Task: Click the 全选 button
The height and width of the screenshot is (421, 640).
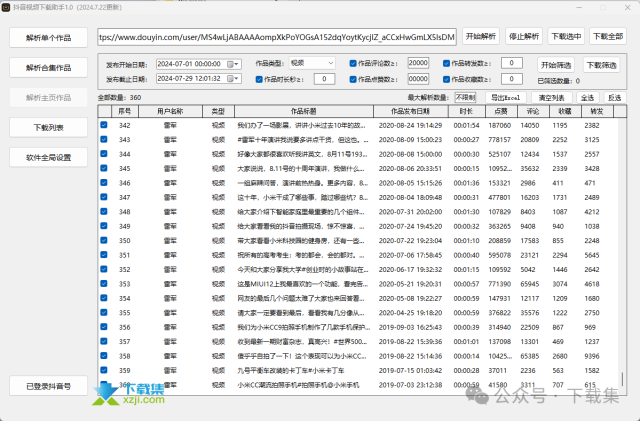Action: coord(587,98)
